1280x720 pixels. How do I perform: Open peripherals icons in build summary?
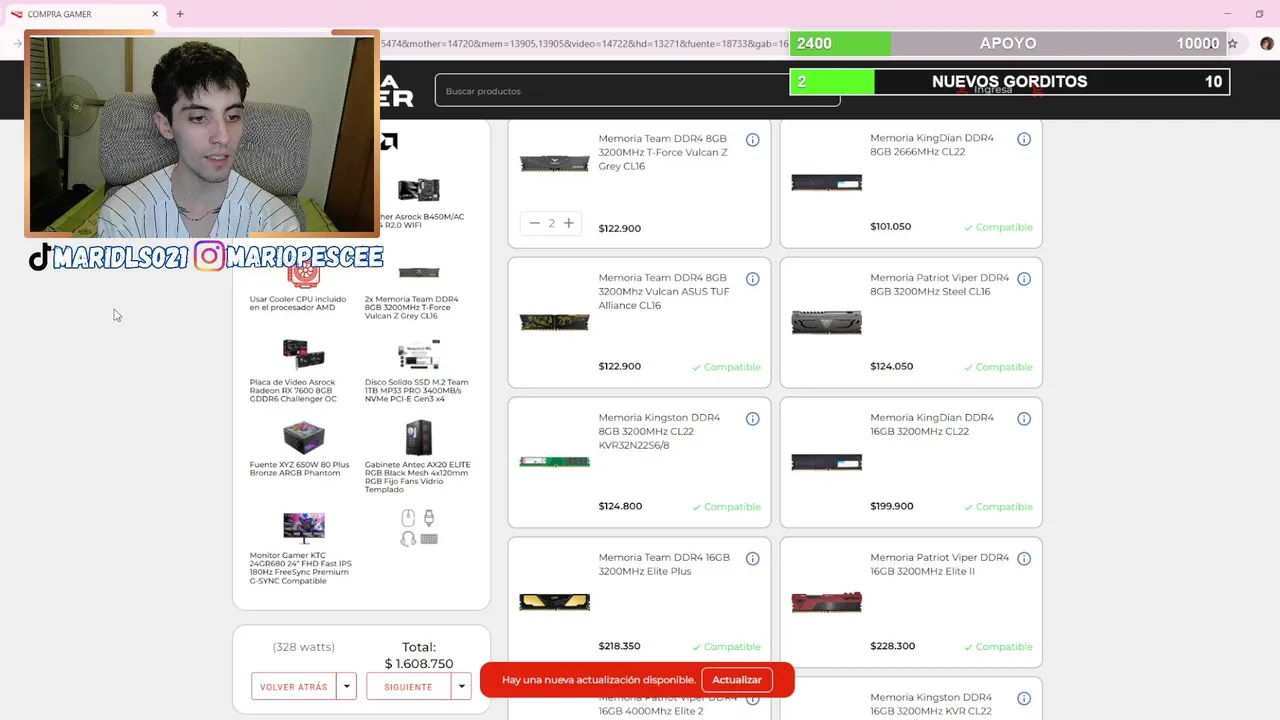coord(418,528)
